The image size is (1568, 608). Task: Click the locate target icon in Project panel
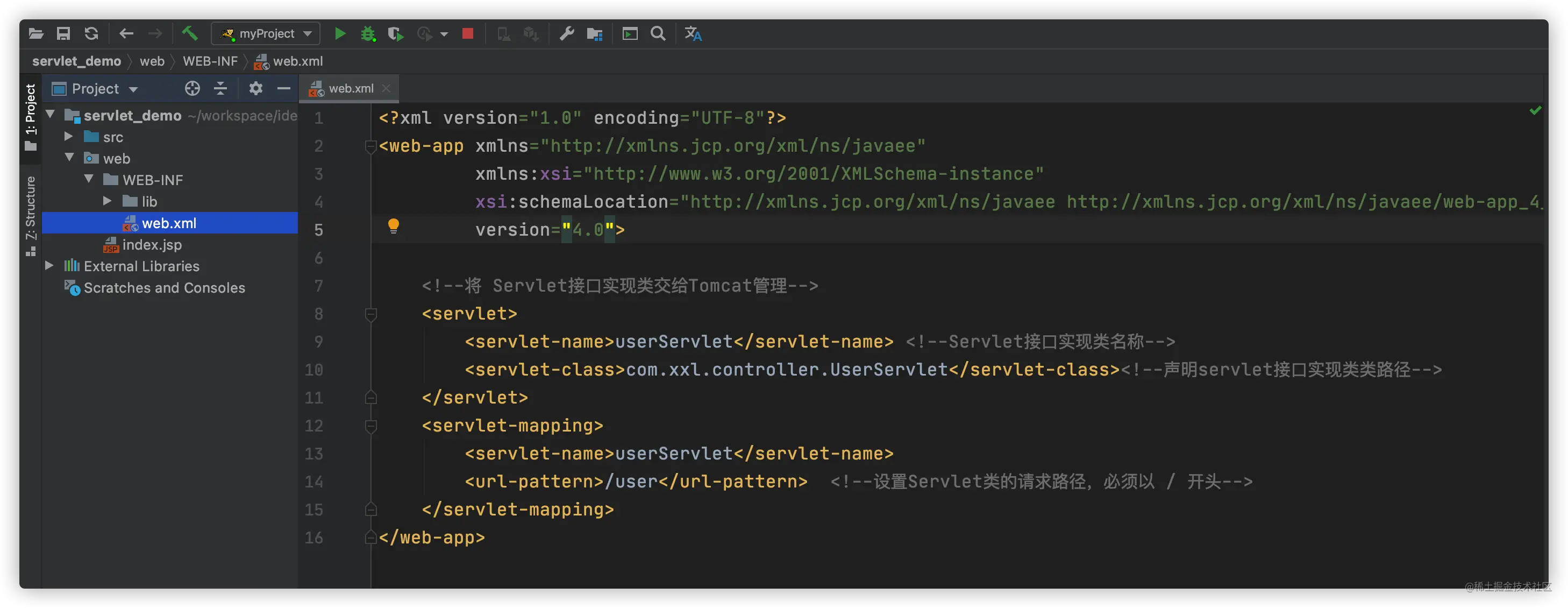pyautogui.click(x=193, y=89)
